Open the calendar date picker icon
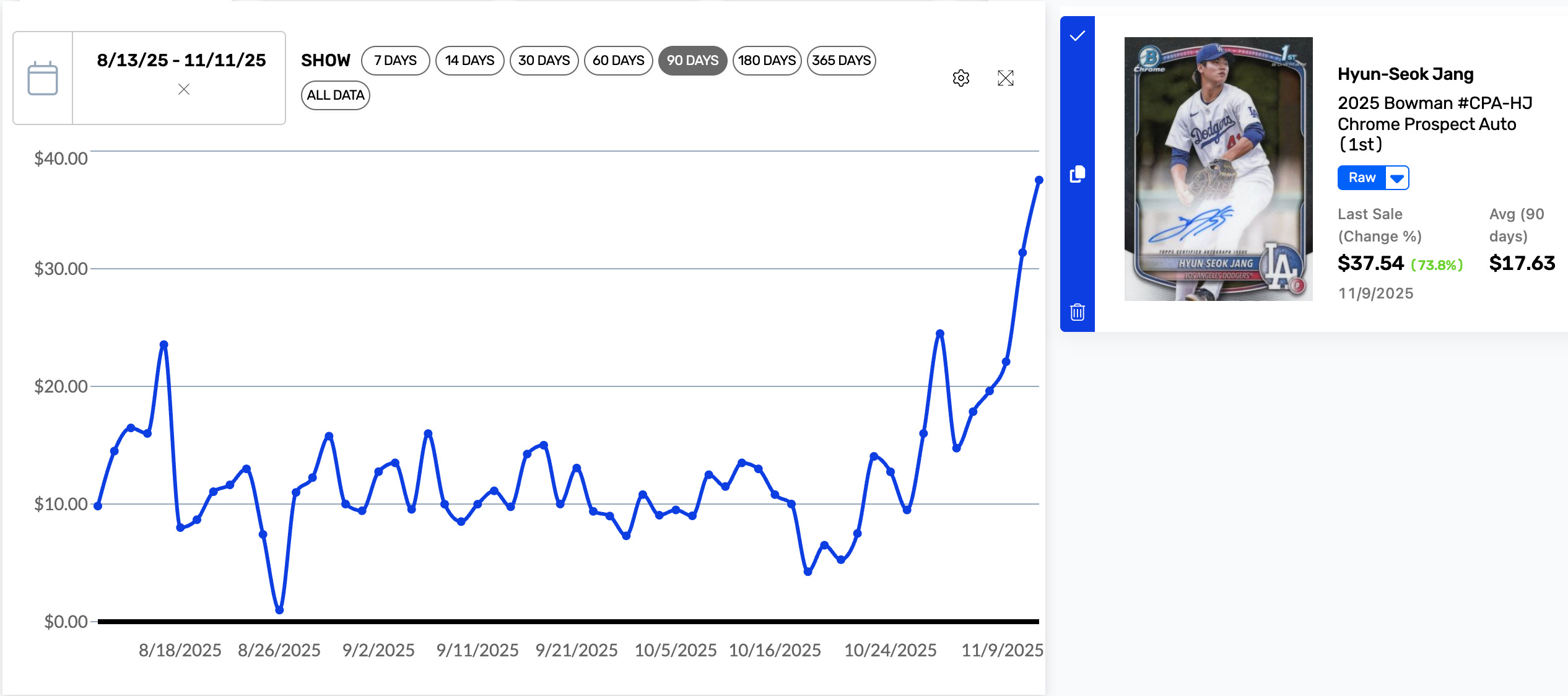1568x696 pixels. point(43,78)
